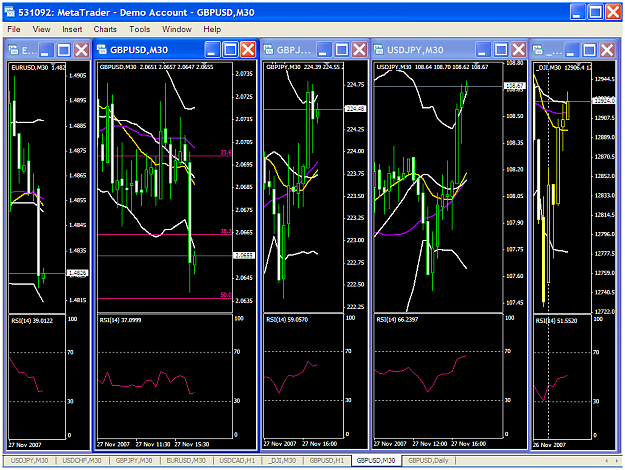The width and height of the screenshot is (625, 470).
Task: Close the USDJPY,M30 chart window
Action: pyautogui.click(x=519, y=49)
